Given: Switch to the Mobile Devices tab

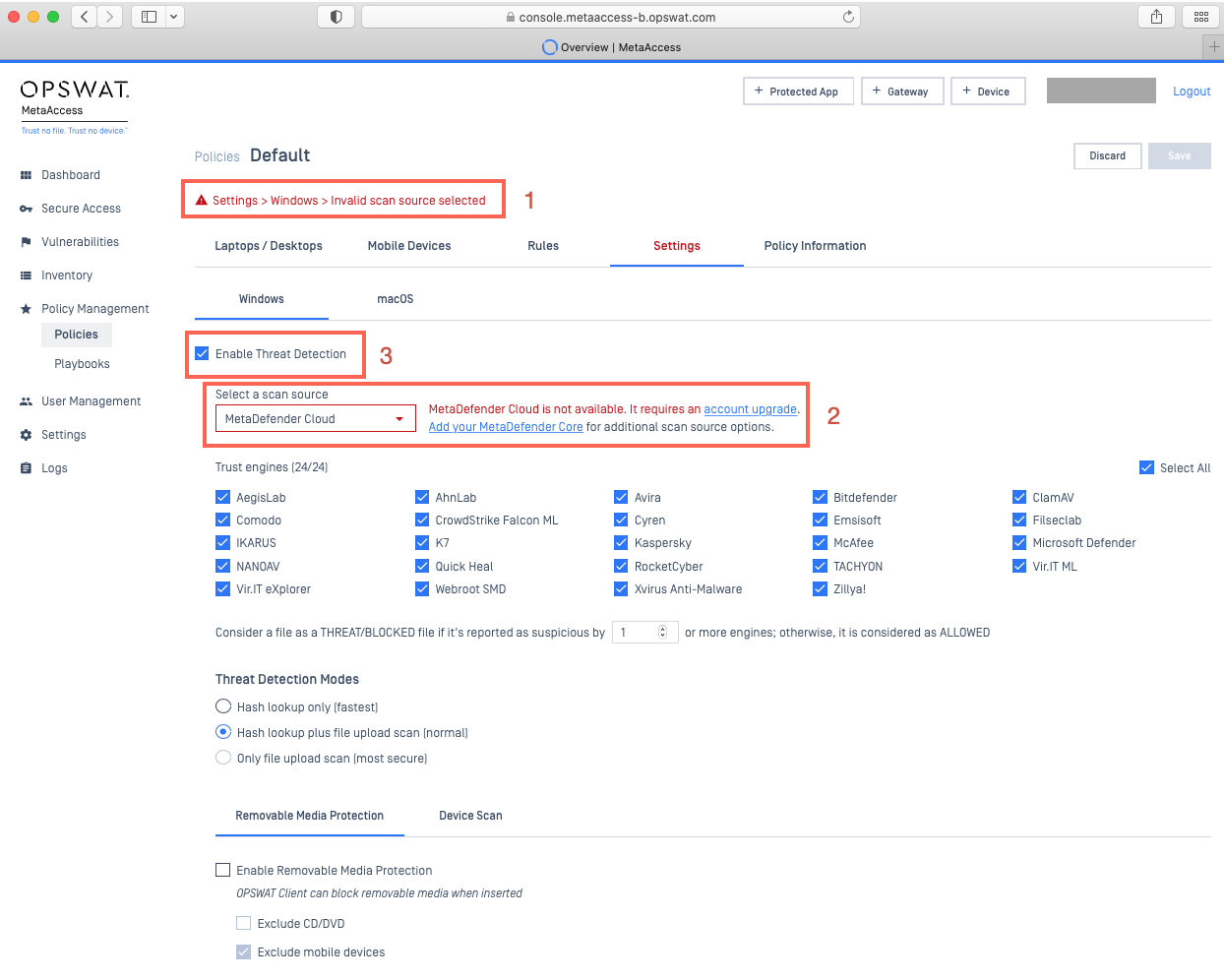Looking at the screenshot, I should click(x=409, y=246).
